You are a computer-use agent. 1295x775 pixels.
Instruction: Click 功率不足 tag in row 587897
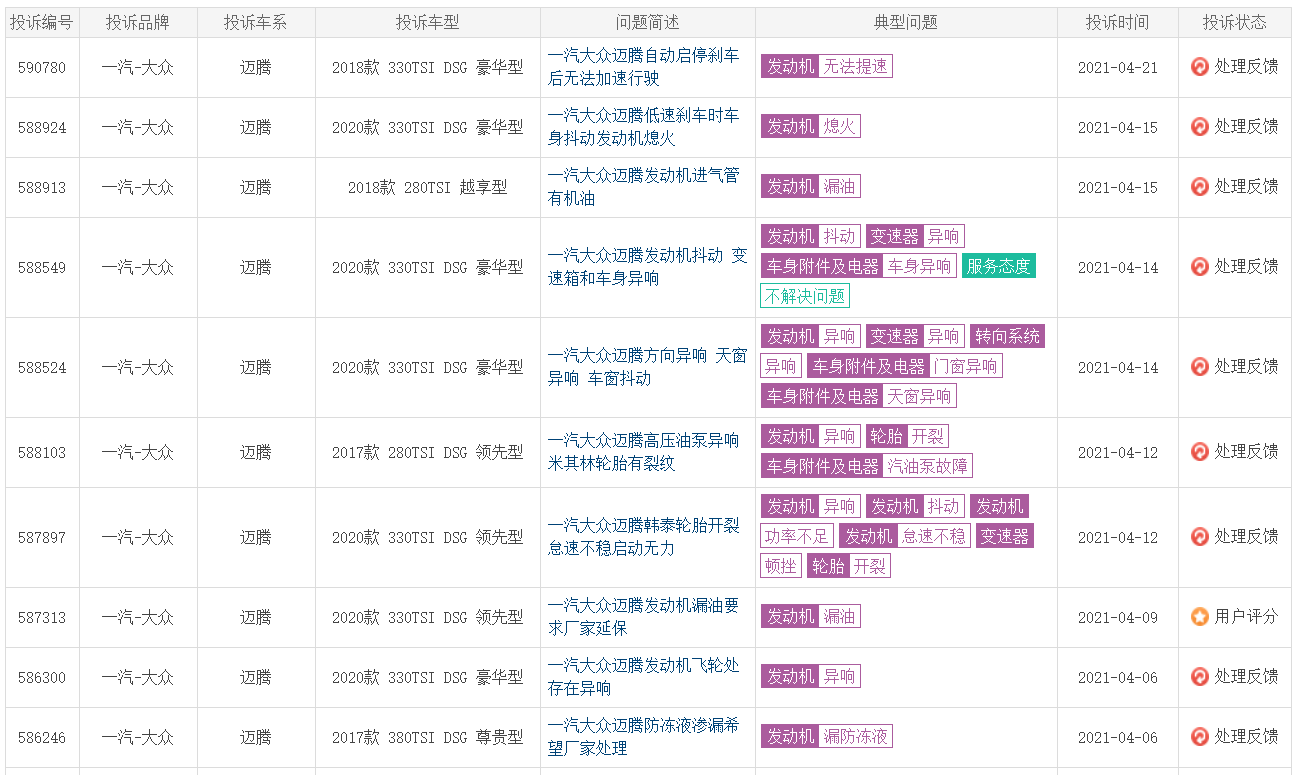(x=796, y=536)
